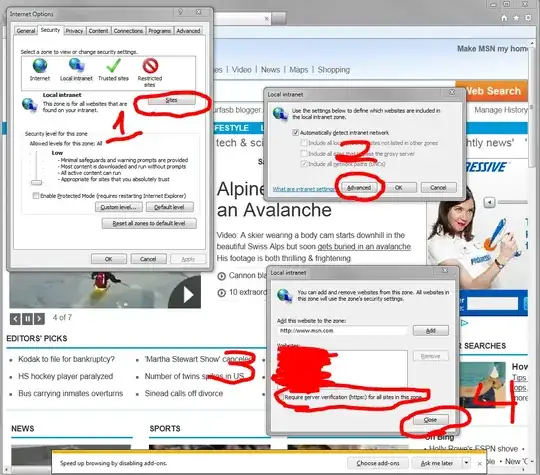Switch to the Security tab
The image size is (540, 475).
(x=50, y=30)
